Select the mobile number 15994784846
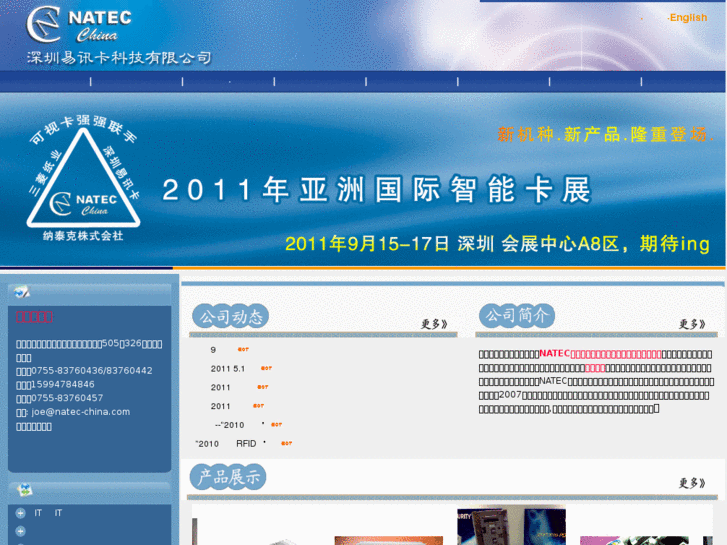 63,385
